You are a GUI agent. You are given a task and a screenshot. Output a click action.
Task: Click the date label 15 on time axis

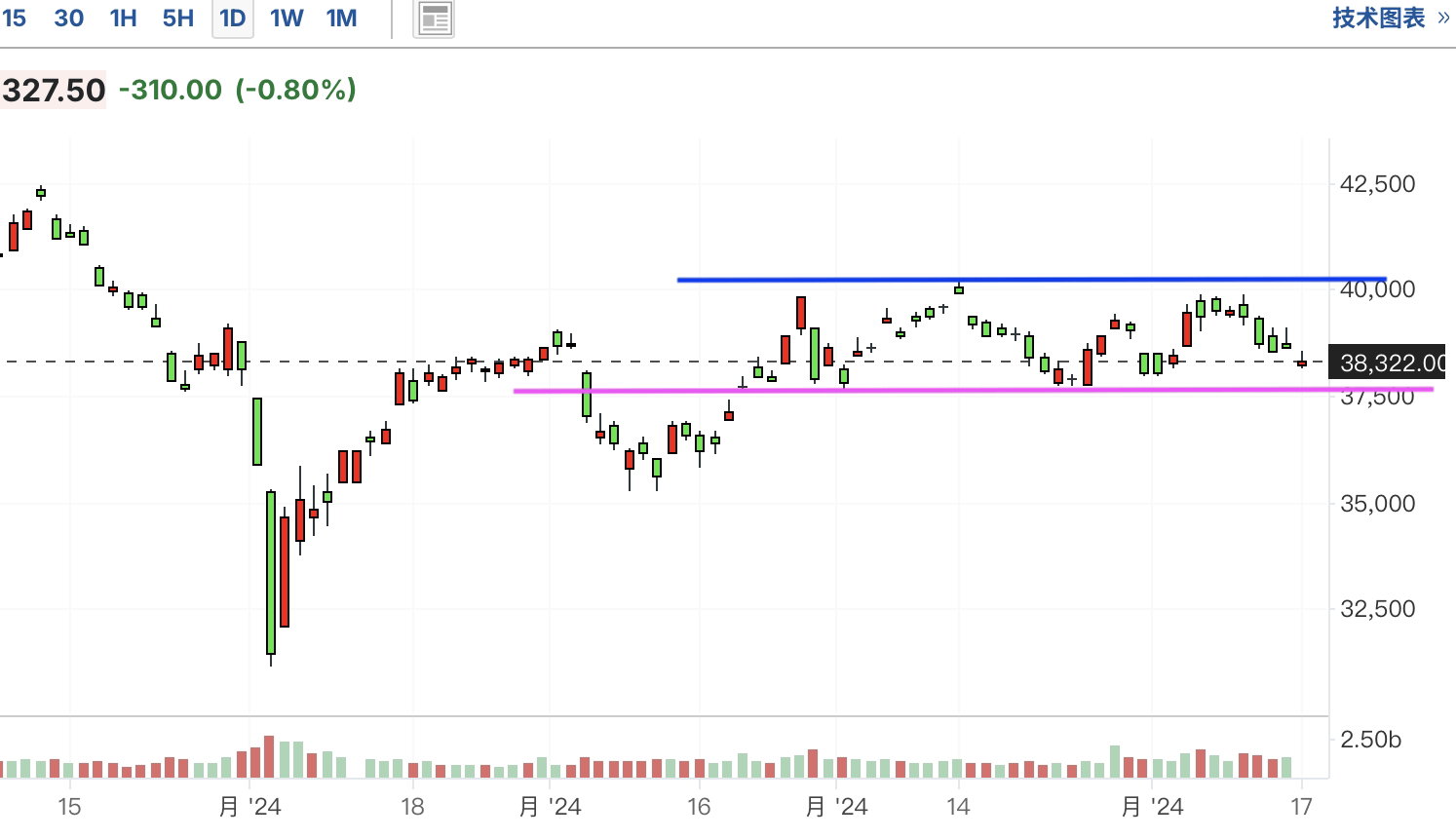tap(69, 807)
